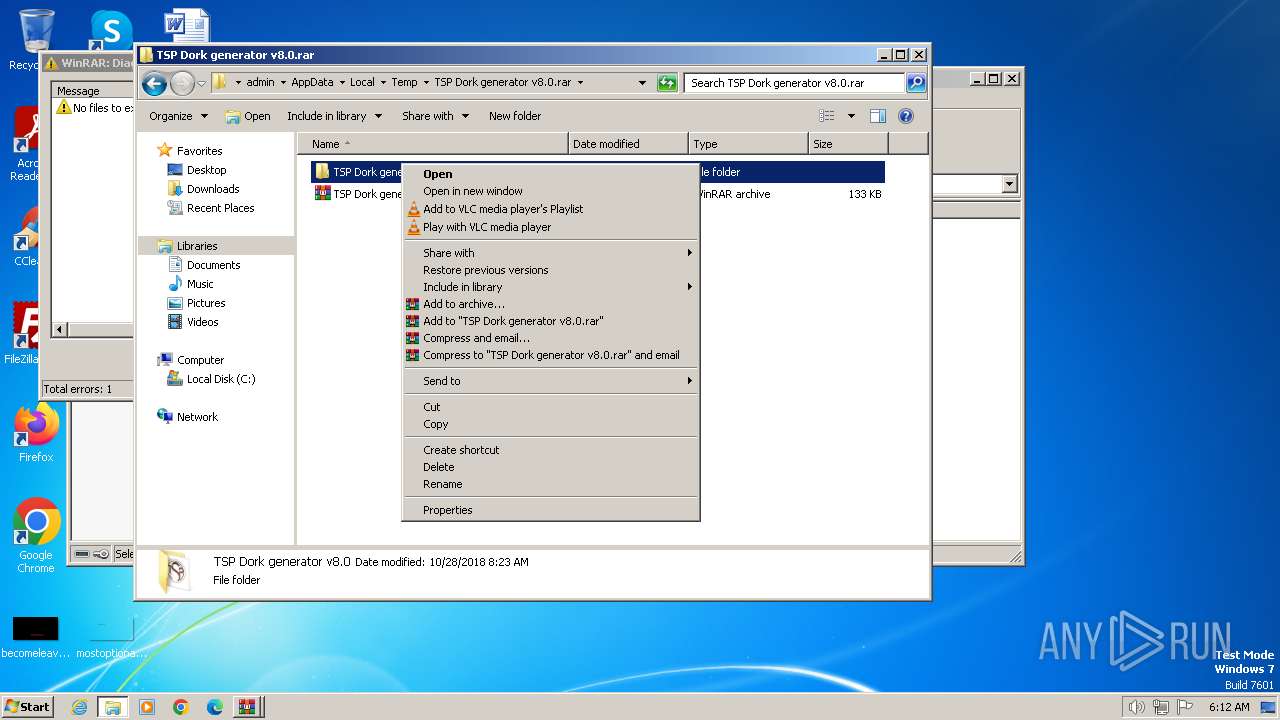Image resolution: width=1280 pixels, height=720 pixels.
Task: Select Desktop in the navigation pane
Action: [206, 170]
